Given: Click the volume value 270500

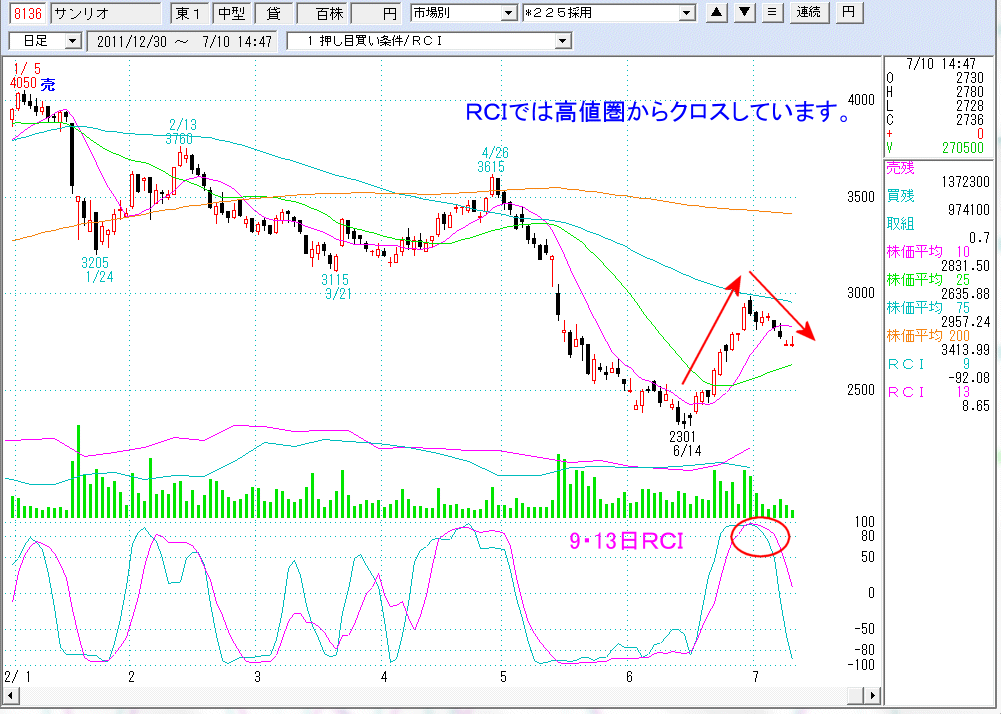Looking at the screenshot, I should (x=963, y=148).
